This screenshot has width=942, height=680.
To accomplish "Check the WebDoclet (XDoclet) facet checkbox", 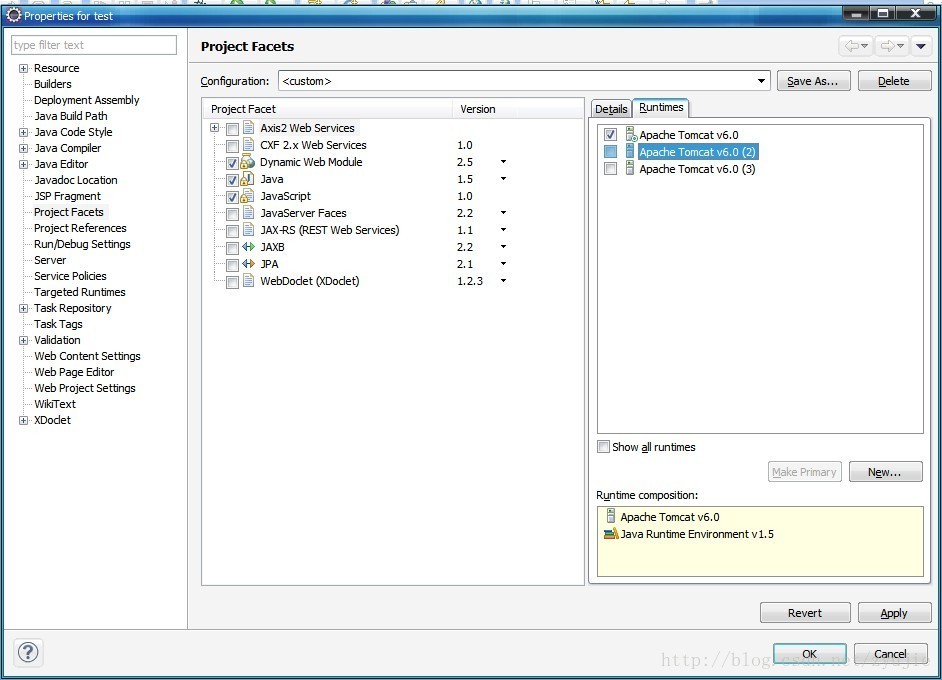I will click(x=232, y=282).
